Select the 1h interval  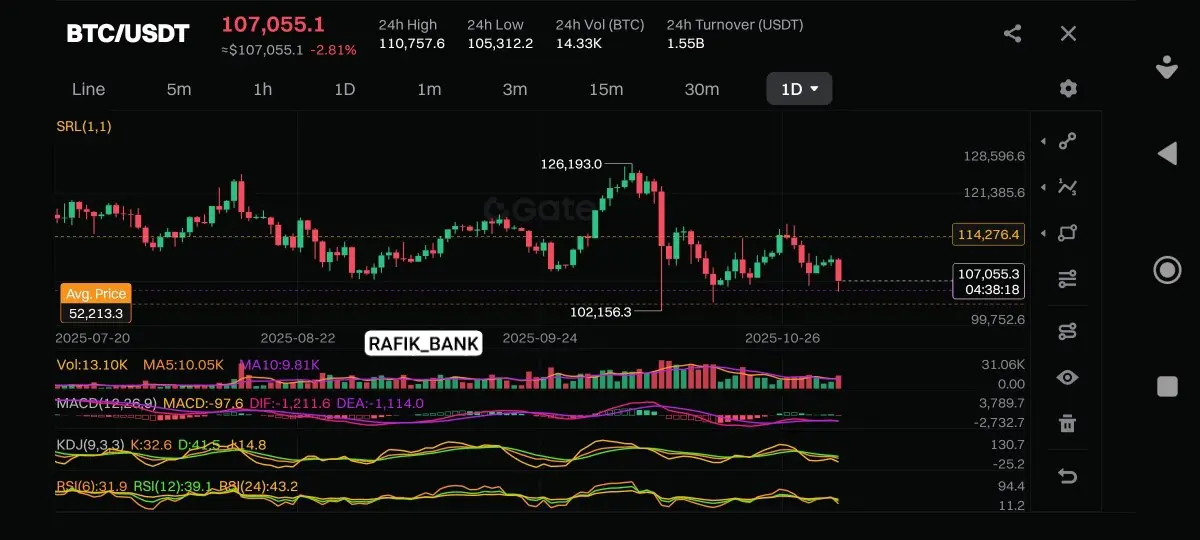coord(262,89)
